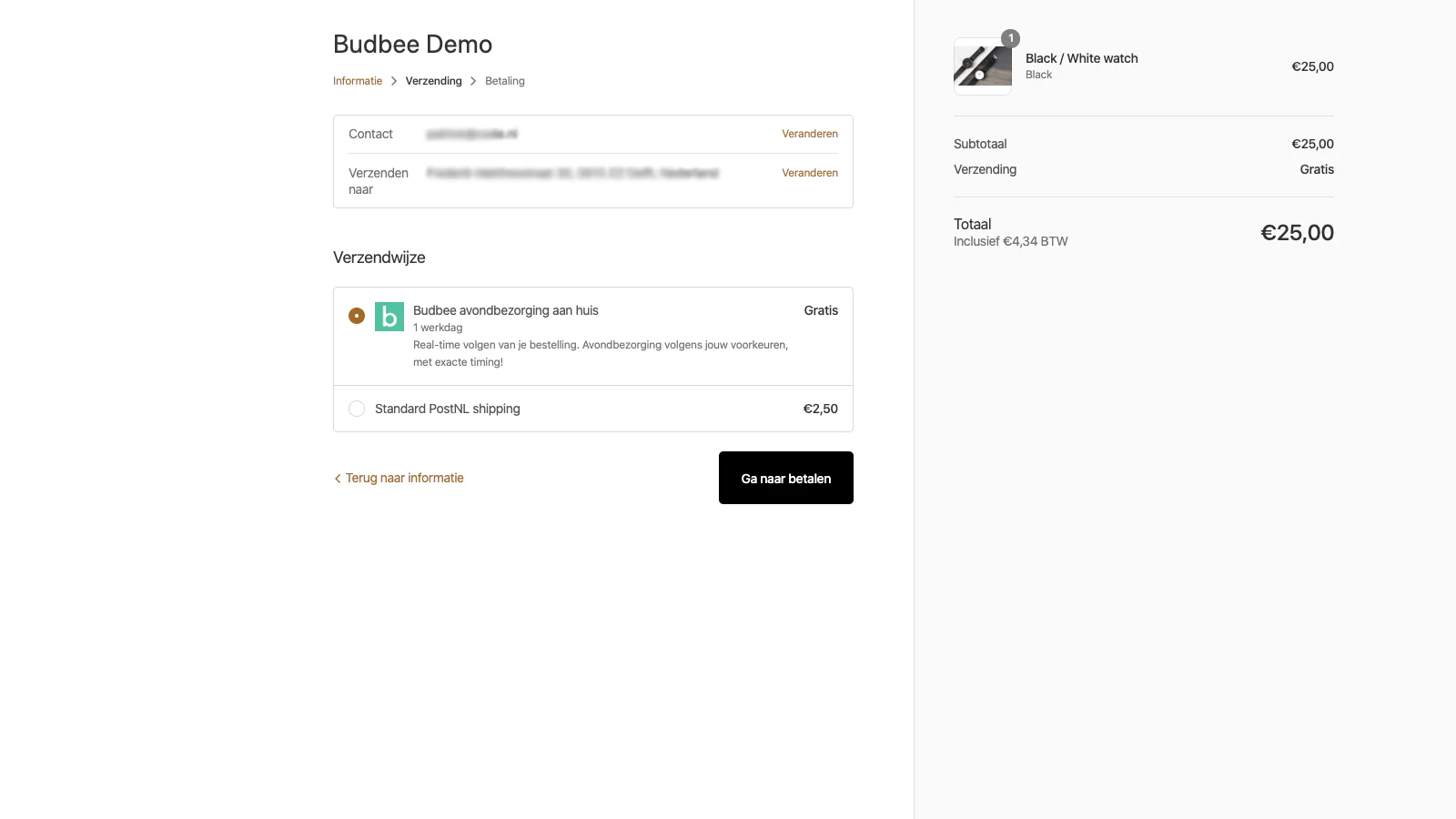Click the Budbee avondbezorging aan huis label
Image resolution: width=1456 pixels, height=819 pixels.
(506, 310)
